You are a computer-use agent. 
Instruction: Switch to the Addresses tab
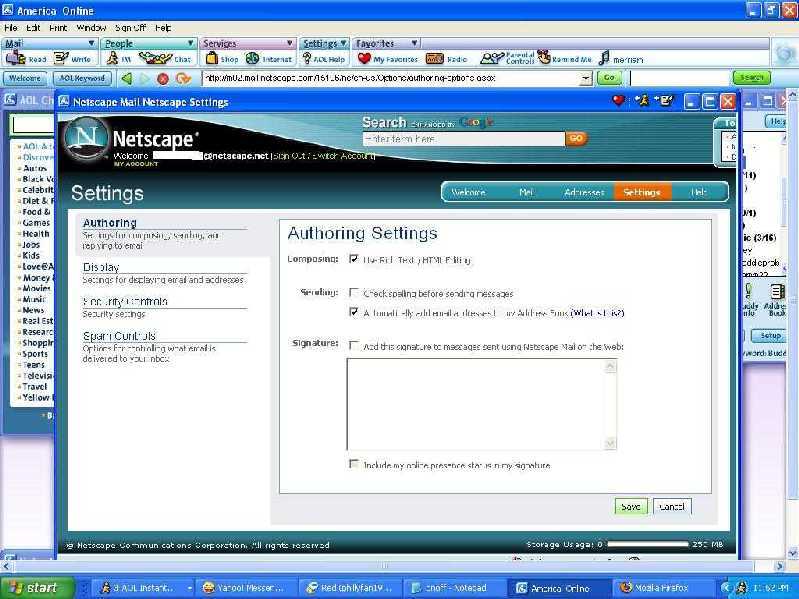584,193
